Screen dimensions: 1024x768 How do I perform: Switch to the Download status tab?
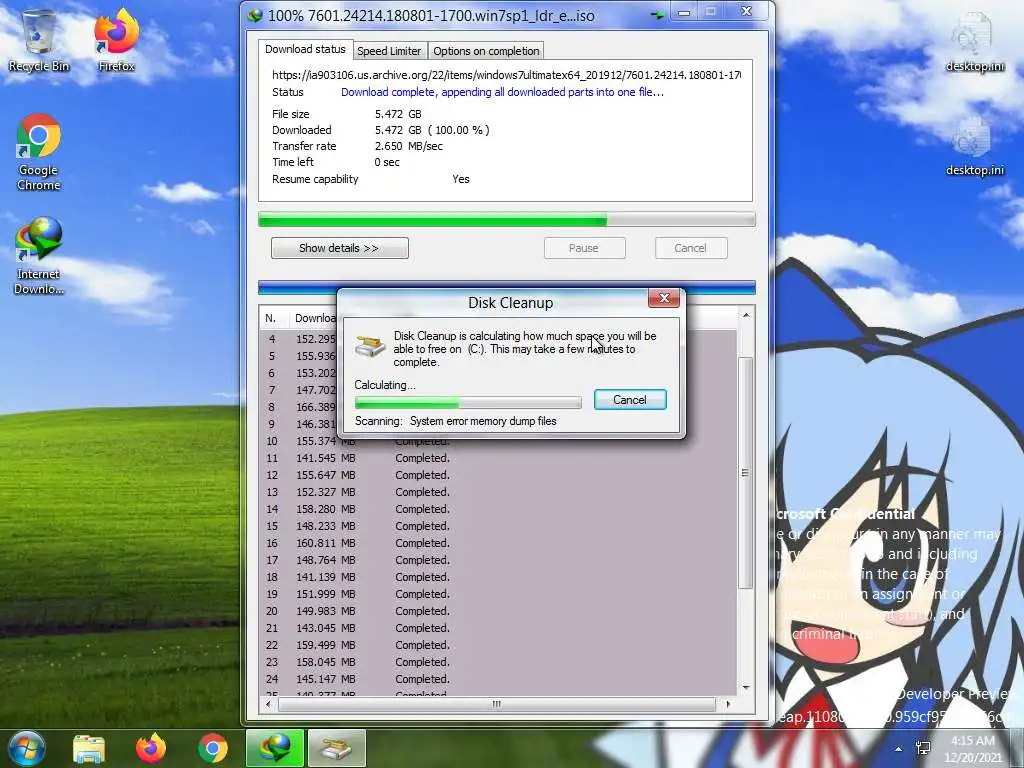coord(305,49)
